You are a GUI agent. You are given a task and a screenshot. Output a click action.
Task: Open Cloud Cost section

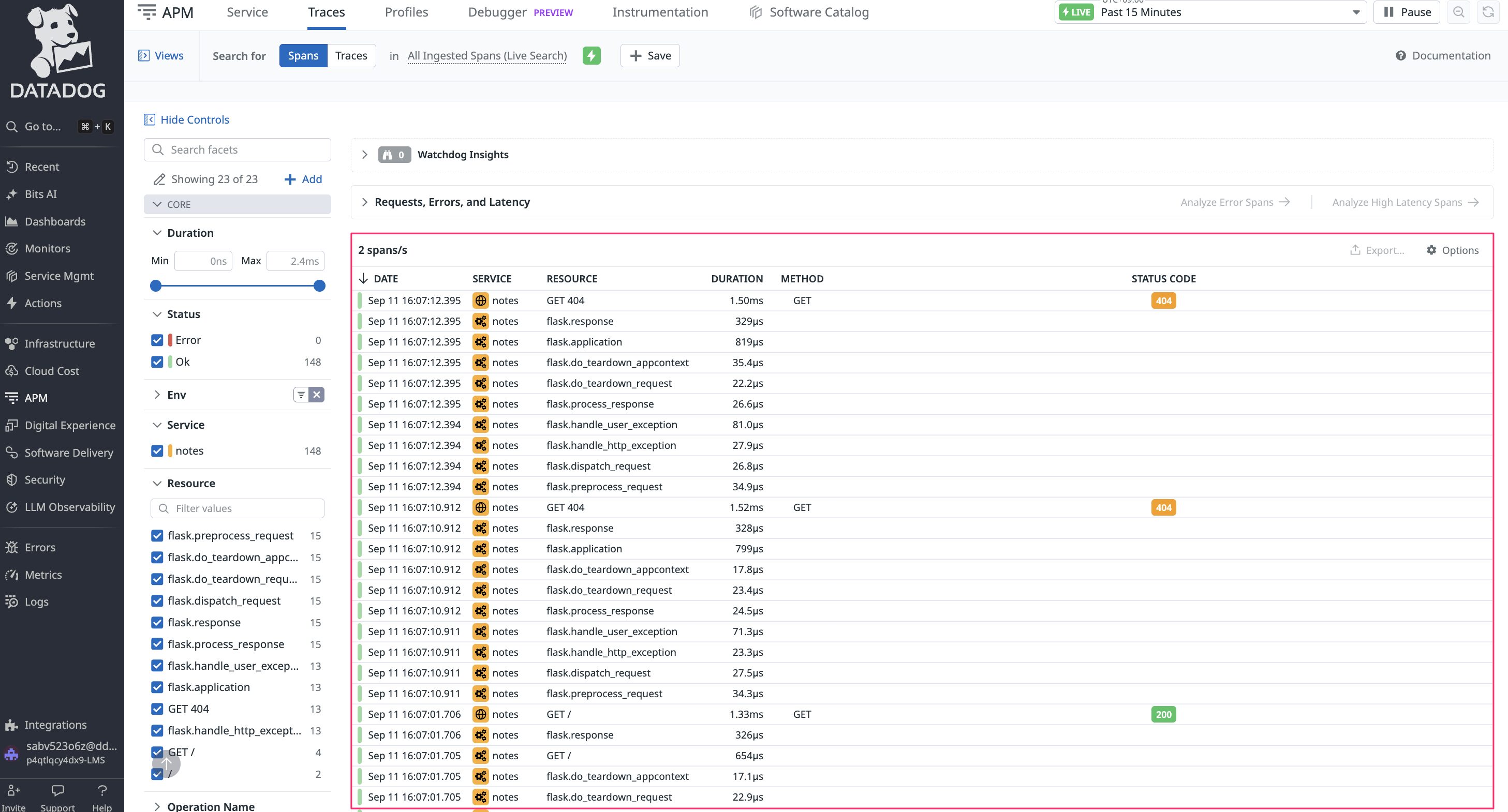click(x=52, y=371)
